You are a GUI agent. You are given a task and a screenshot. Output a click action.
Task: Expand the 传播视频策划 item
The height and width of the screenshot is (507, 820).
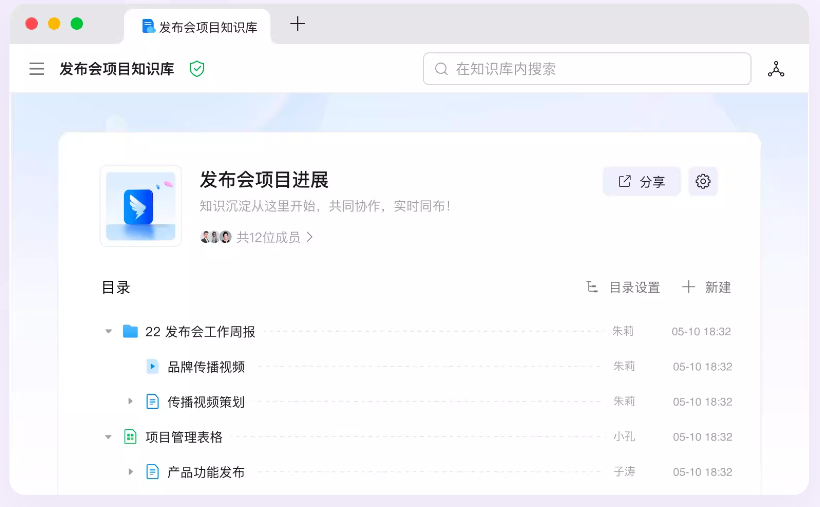(x=130, y=401)
